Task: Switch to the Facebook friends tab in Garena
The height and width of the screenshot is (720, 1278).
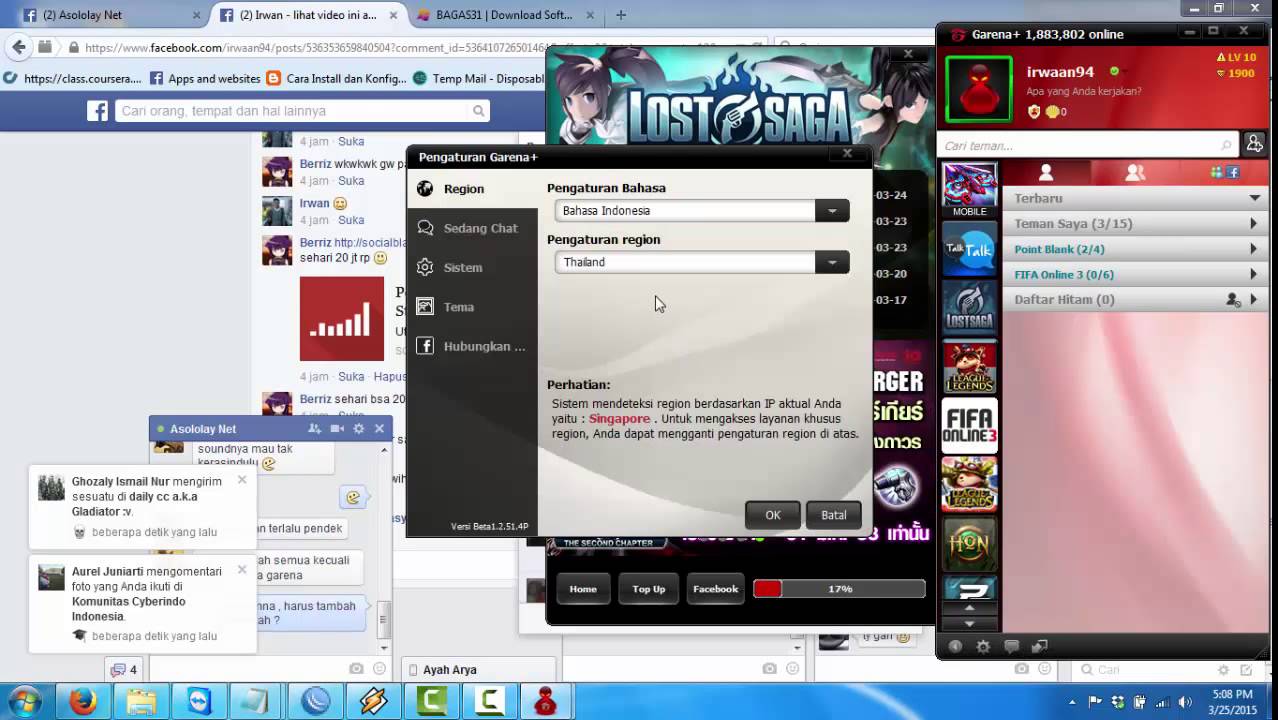Action: pos(1224,173)
